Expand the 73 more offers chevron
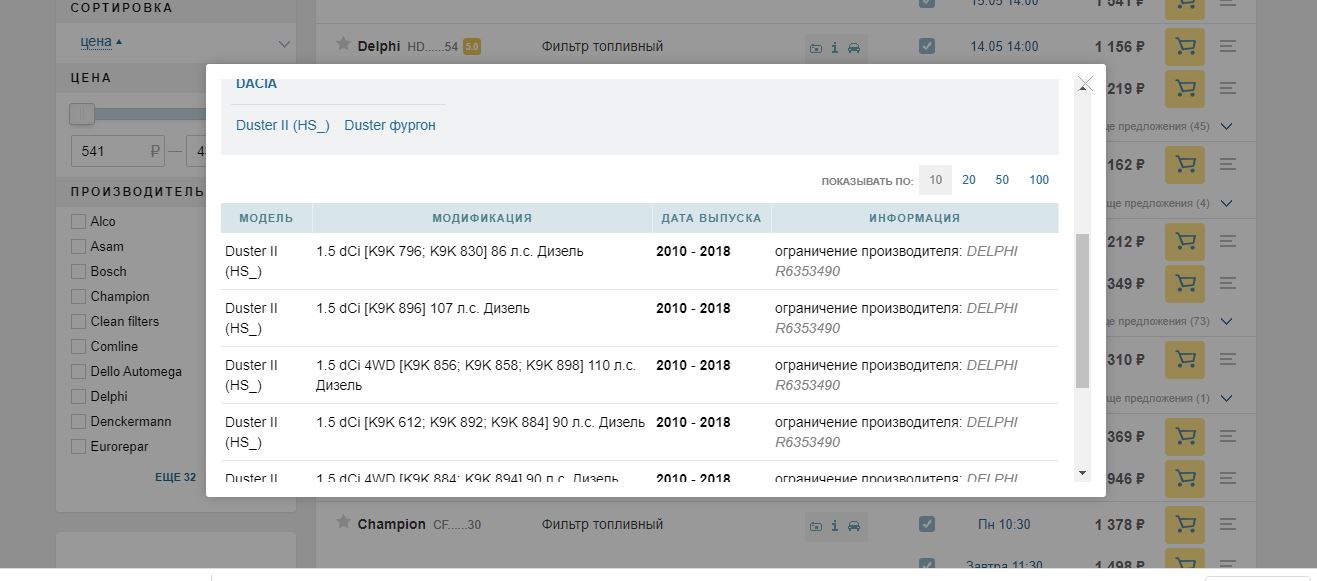The image size is (1317, 581). (1228, 321)
